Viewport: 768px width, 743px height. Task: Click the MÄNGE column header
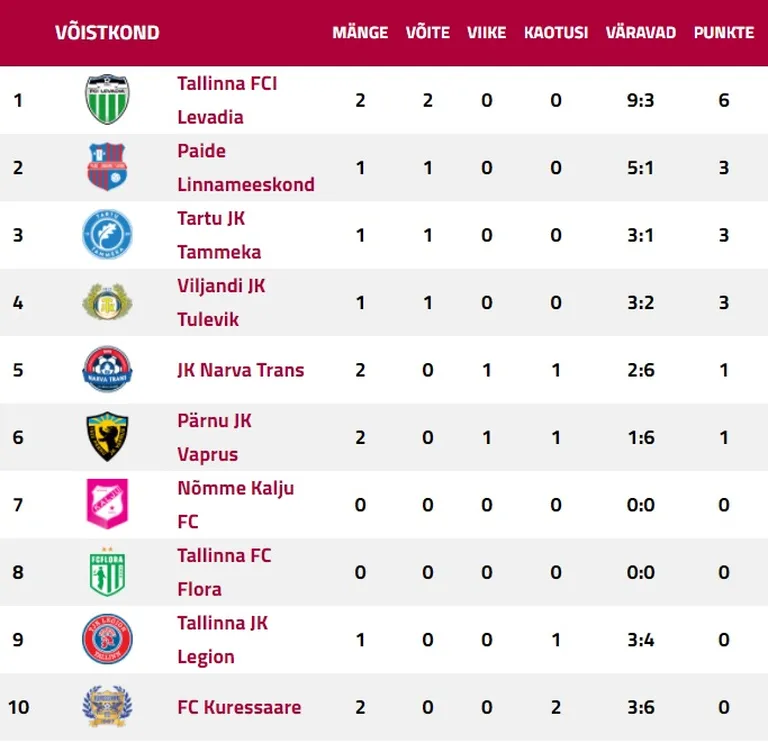(360, 32)
